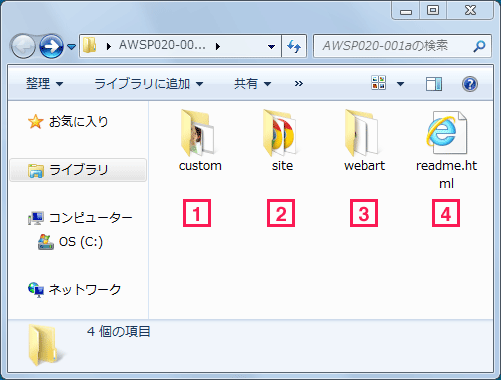Toggle the preview pane button
The width and height of the screenshot is (501, 380).
point(434,84)
